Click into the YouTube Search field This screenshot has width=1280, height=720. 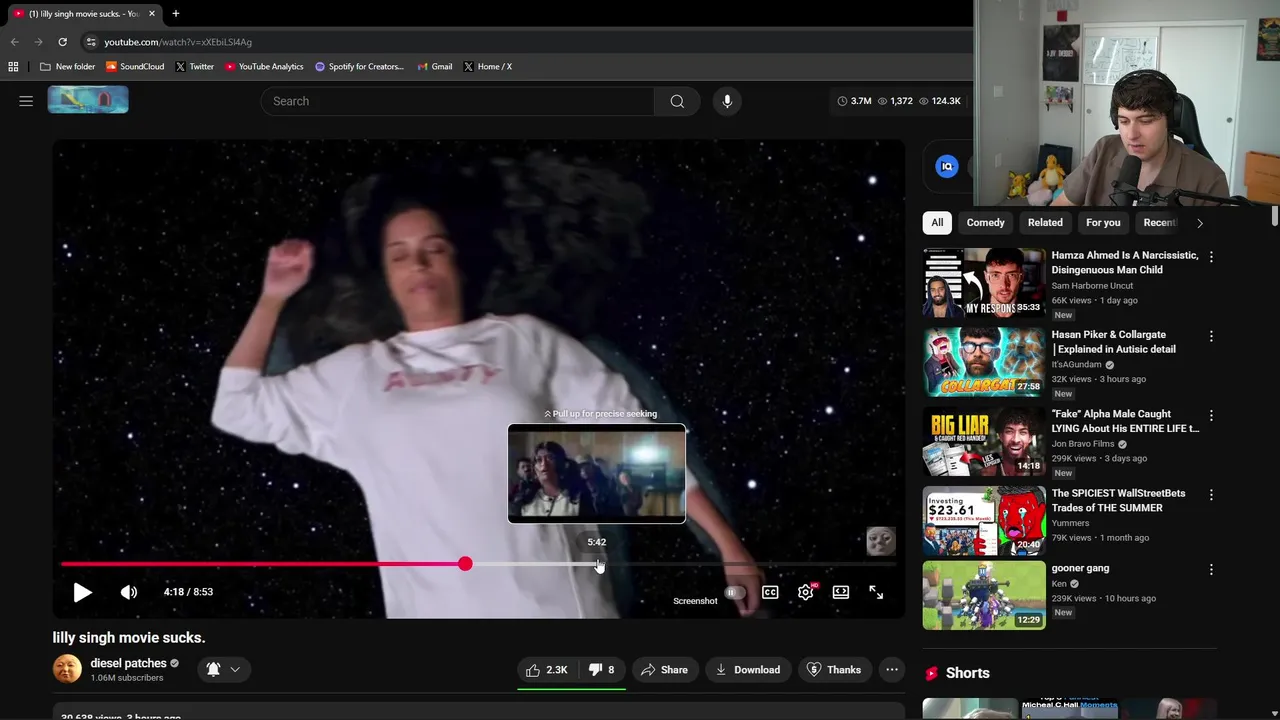pos(458,101)
